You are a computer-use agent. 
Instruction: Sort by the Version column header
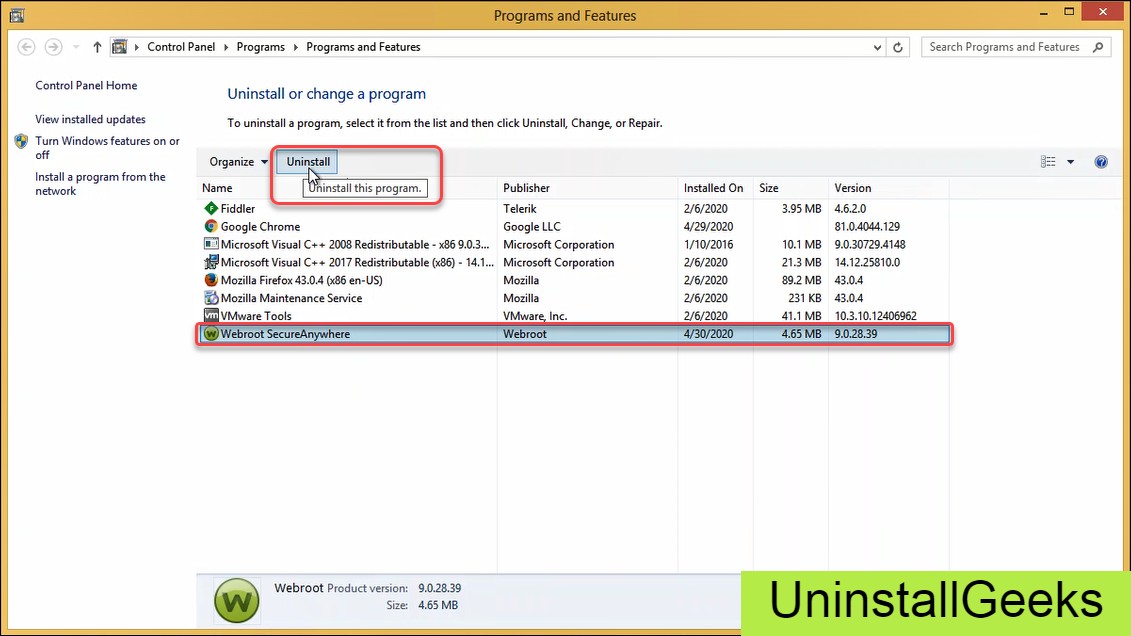(853, 187)
